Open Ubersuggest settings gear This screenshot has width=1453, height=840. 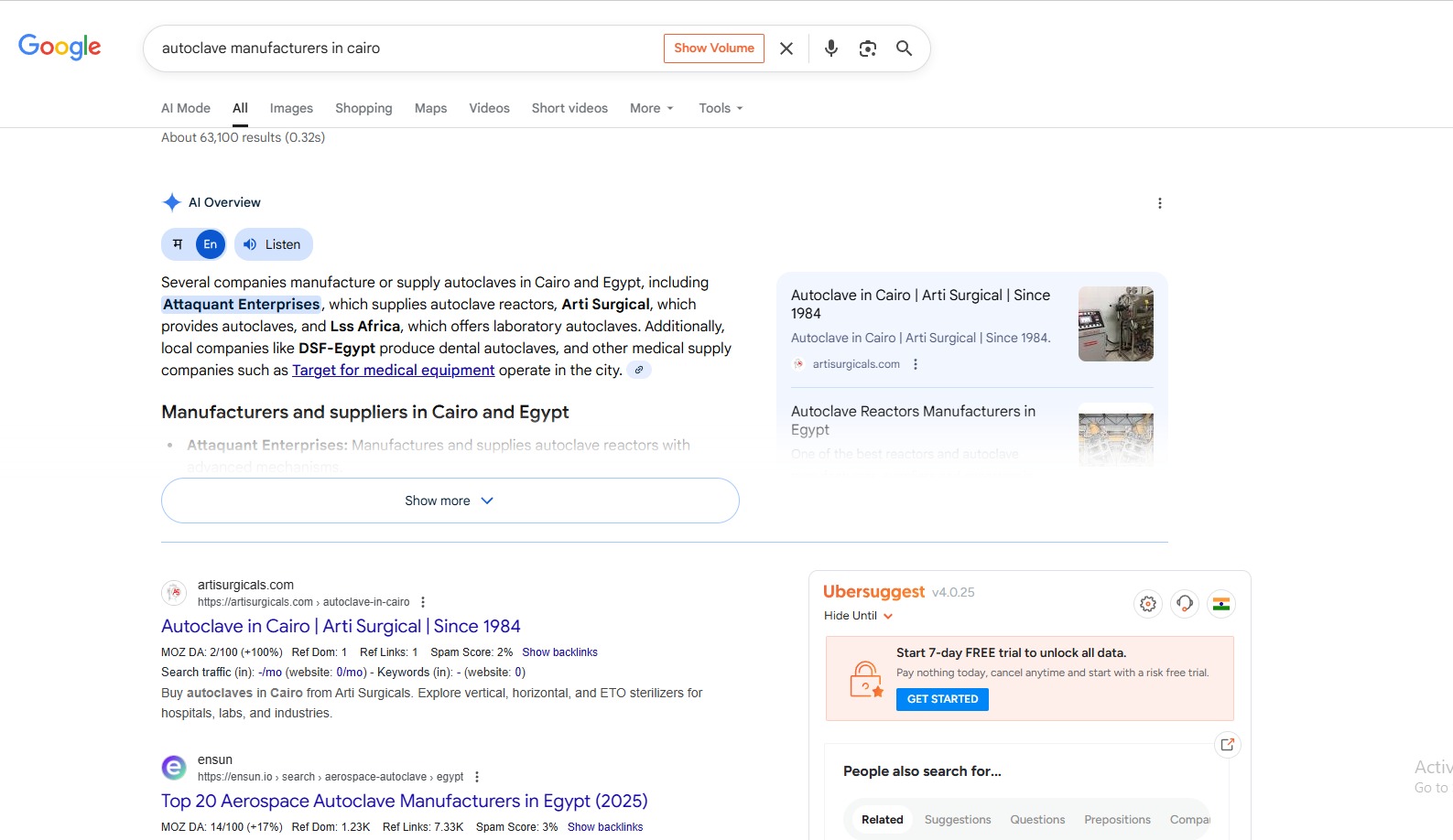1148,604
